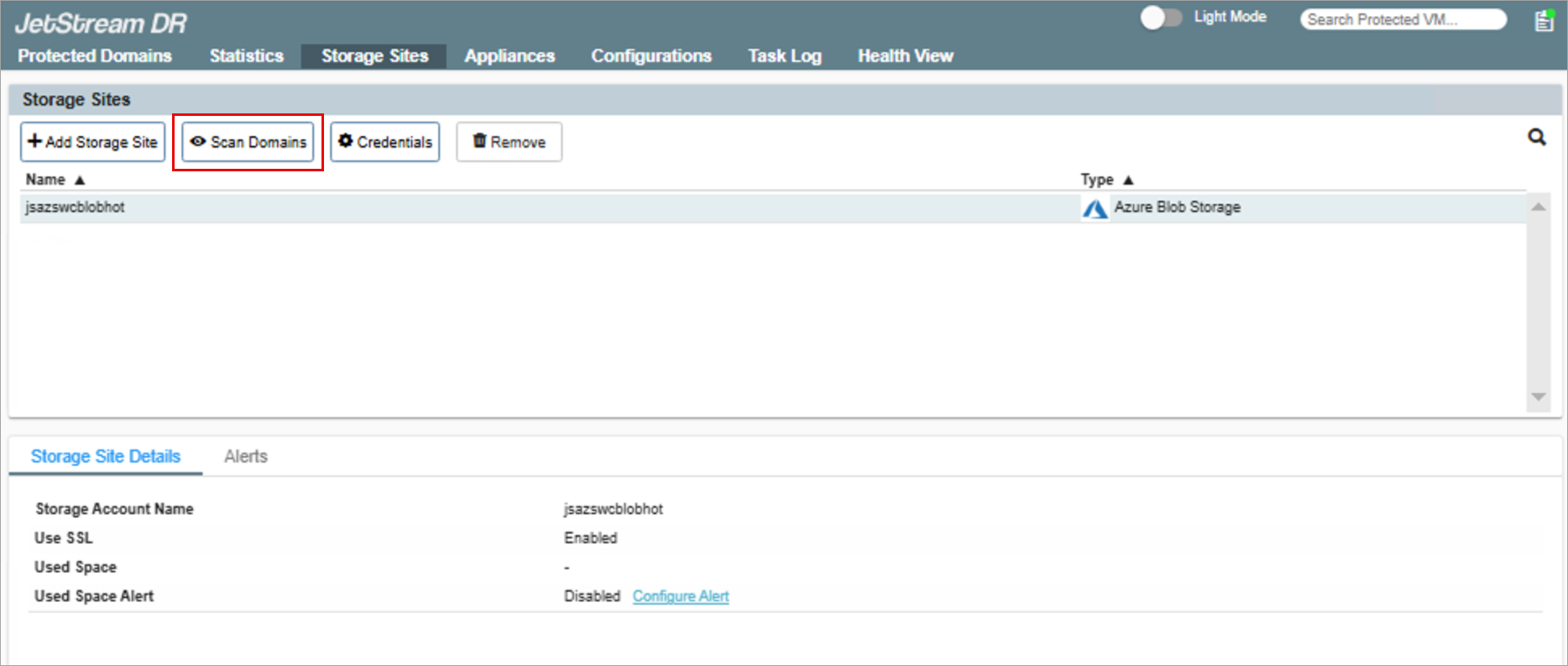Image resolution: width=1568 pixels, height=666 pixels.
Task: Click the Search Protected VM input field
Action: point(1402,19)
